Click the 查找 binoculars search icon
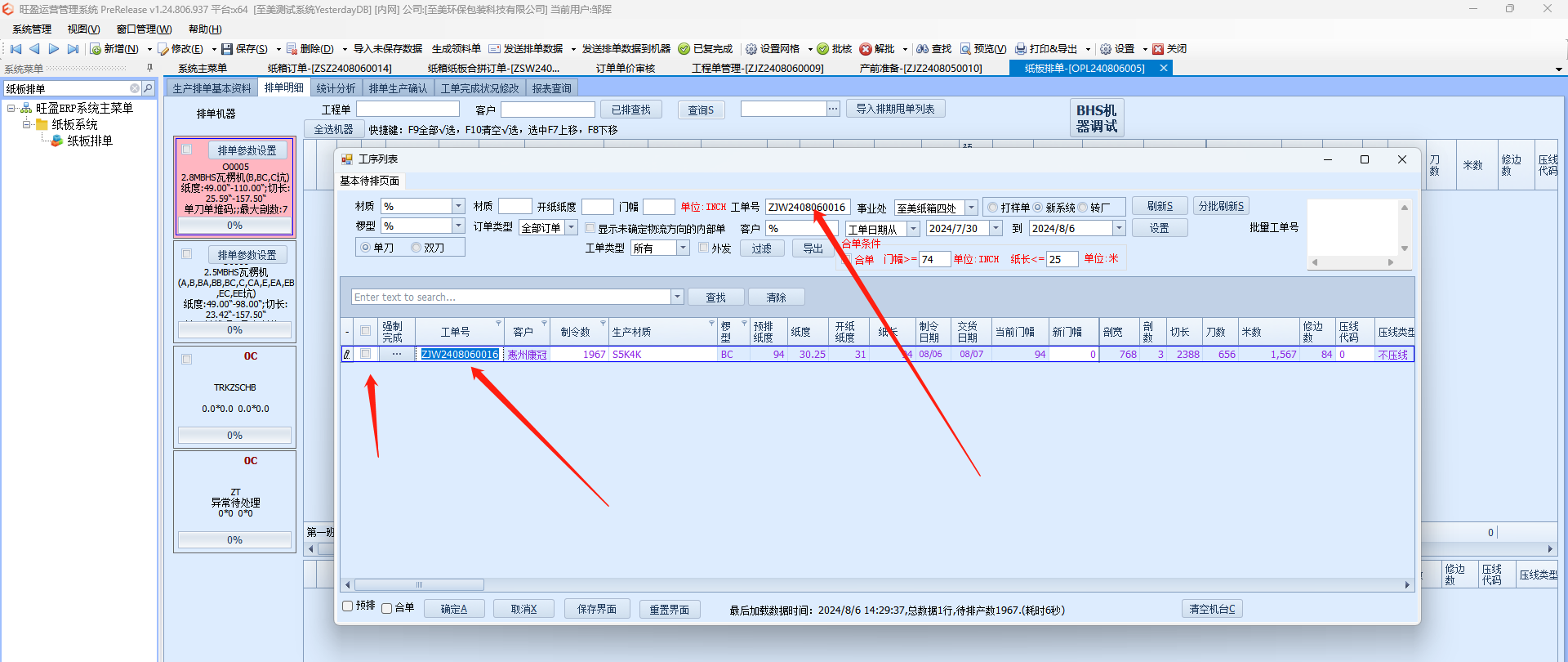1568x662 pixels. pyautogui.click(x=923, y=49)
